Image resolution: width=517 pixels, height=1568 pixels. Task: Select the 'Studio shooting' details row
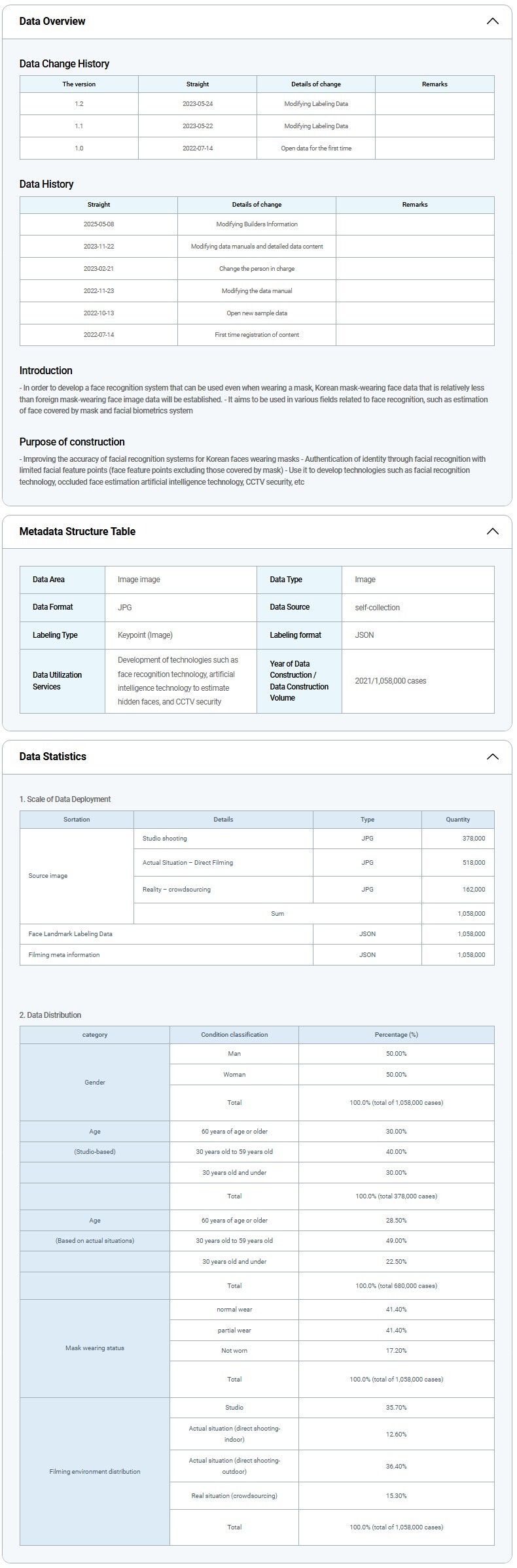pyautogui.click(x=165, y=838)
